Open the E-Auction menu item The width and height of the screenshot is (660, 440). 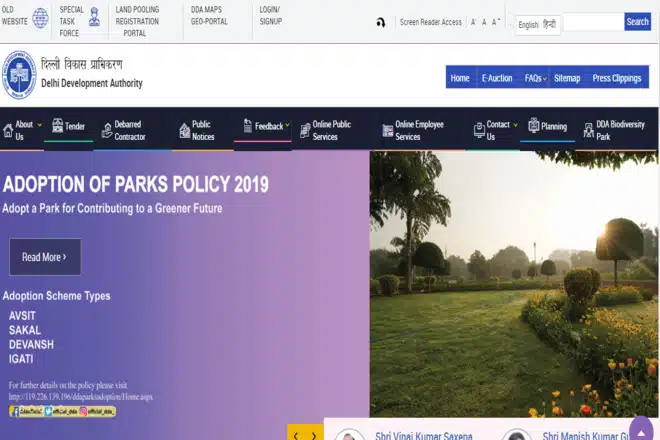[497, 78]
